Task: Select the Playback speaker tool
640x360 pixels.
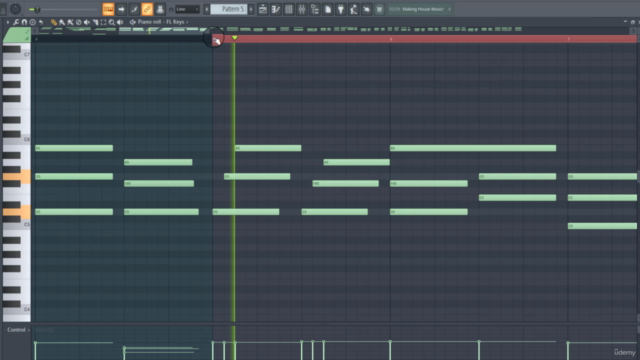Action: click(x=120, y=22)
